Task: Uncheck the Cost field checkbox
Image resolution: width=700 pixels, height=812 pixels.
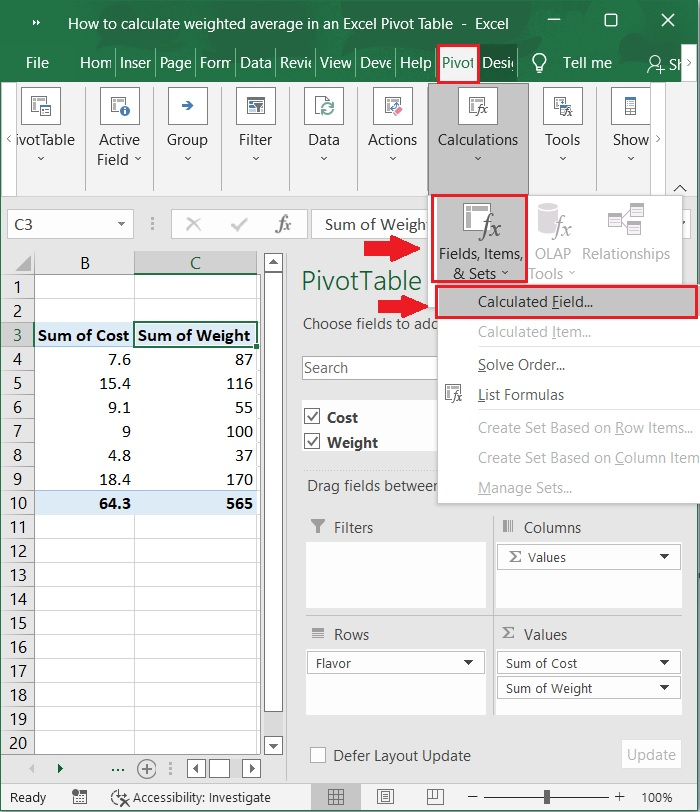Action: [312, 416]
